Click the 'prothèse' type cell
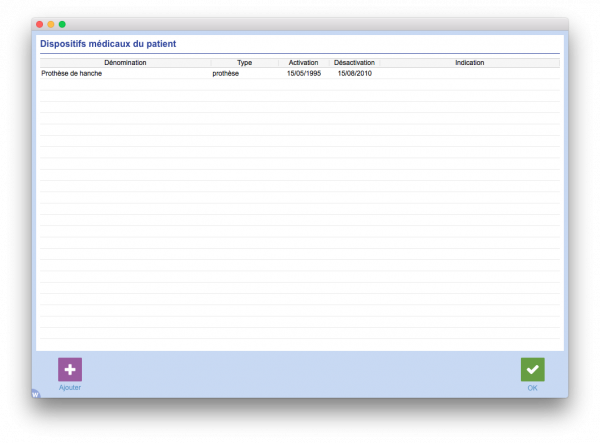 click(226, 73)
